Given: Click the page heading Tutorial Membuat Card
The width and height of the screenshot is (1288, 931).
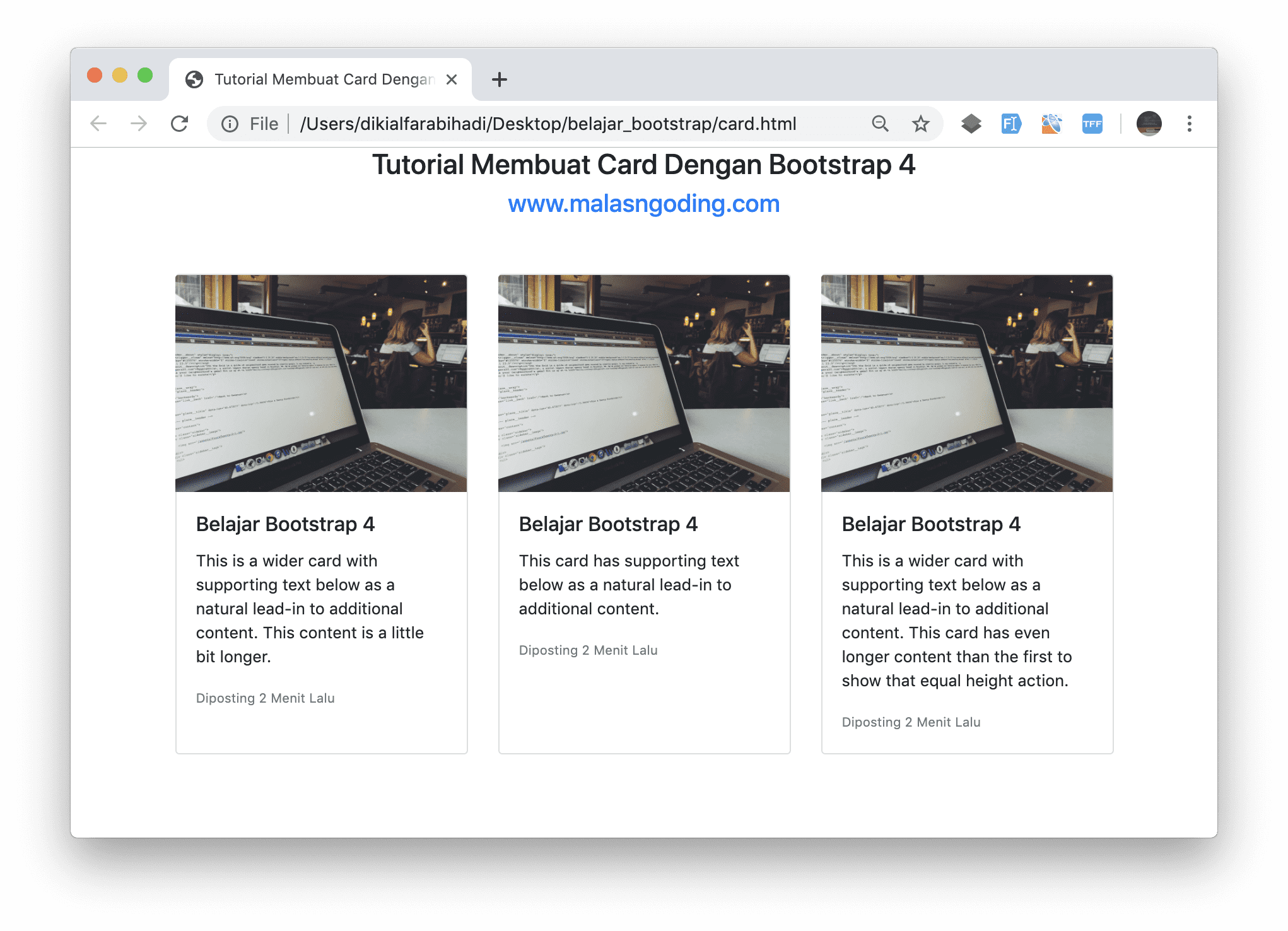Looking at the screenshot, I should (644, 165).
